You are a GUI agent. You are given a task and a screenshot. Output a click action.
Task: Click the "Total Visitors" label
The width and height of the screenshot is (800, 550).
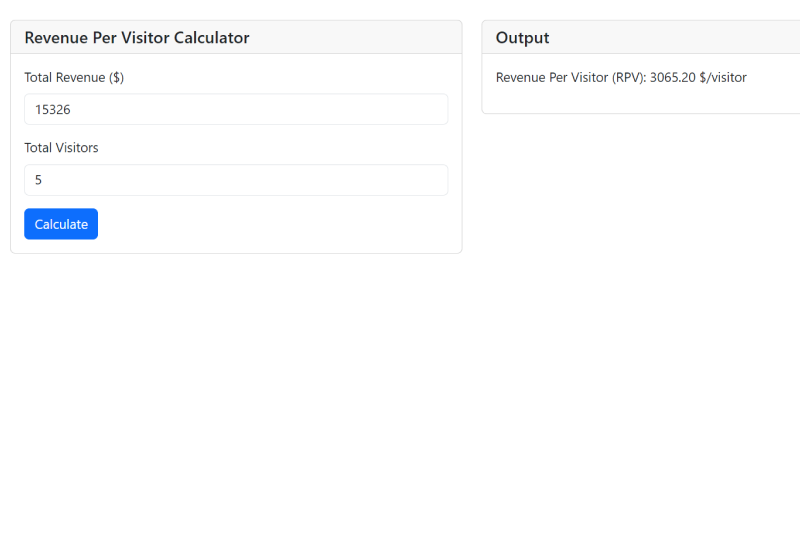(61, 147)
